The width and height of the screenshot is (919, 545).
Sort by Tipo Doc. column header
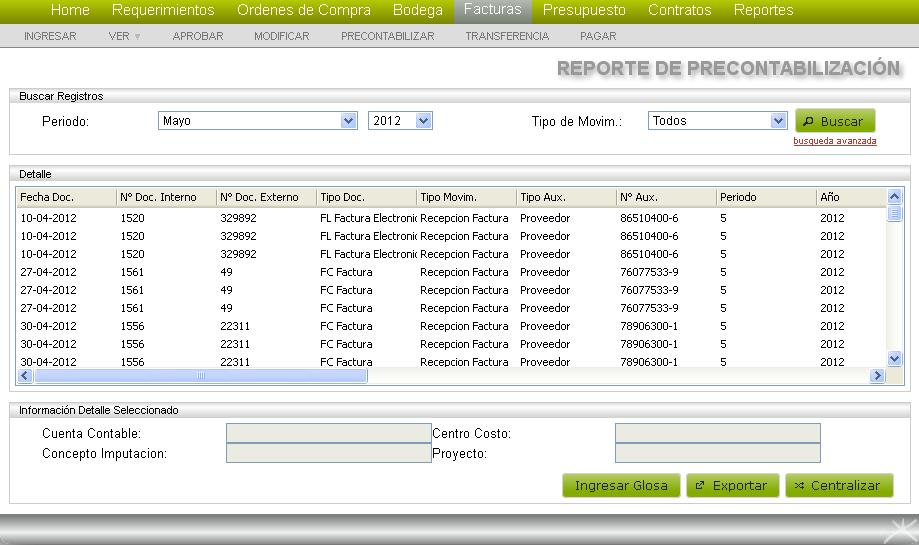(x=367, y=197)
